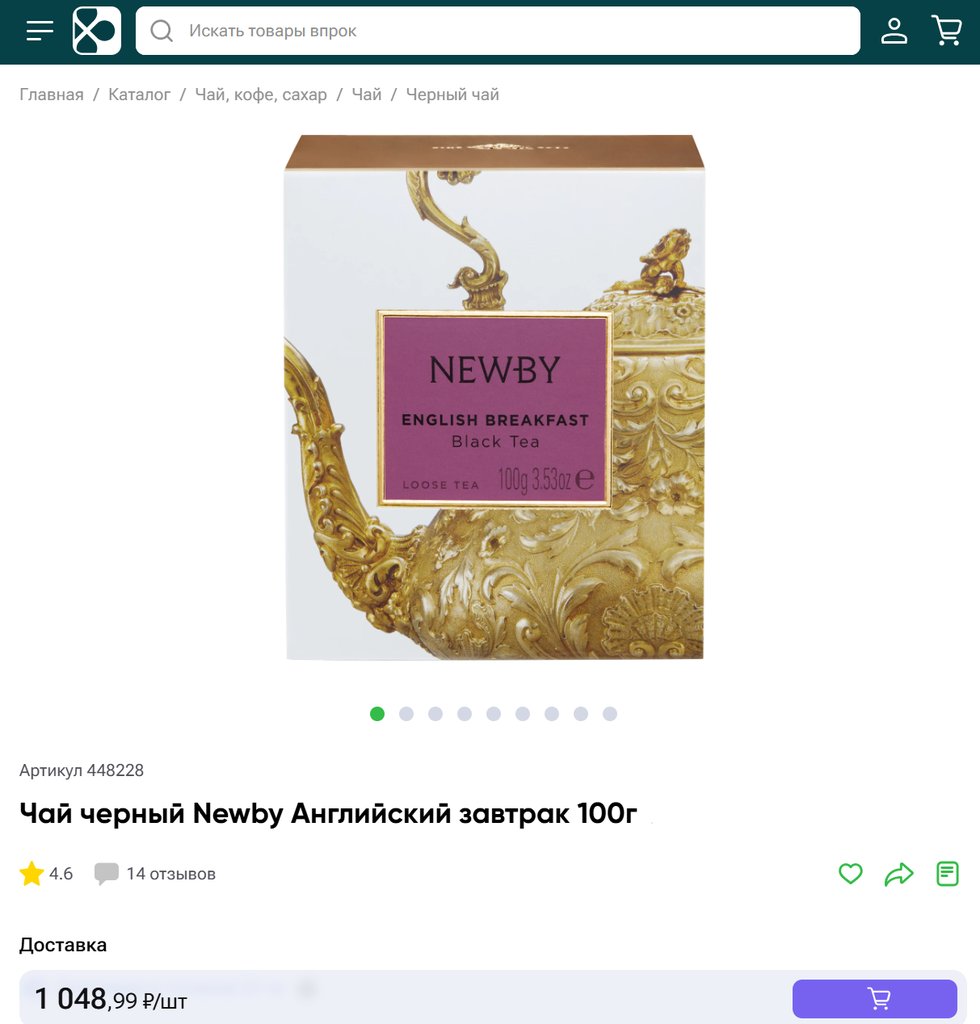The image size is (980, 1024).
Task: Open the 14 отзывов reviews link
Action: click(170, 874)
